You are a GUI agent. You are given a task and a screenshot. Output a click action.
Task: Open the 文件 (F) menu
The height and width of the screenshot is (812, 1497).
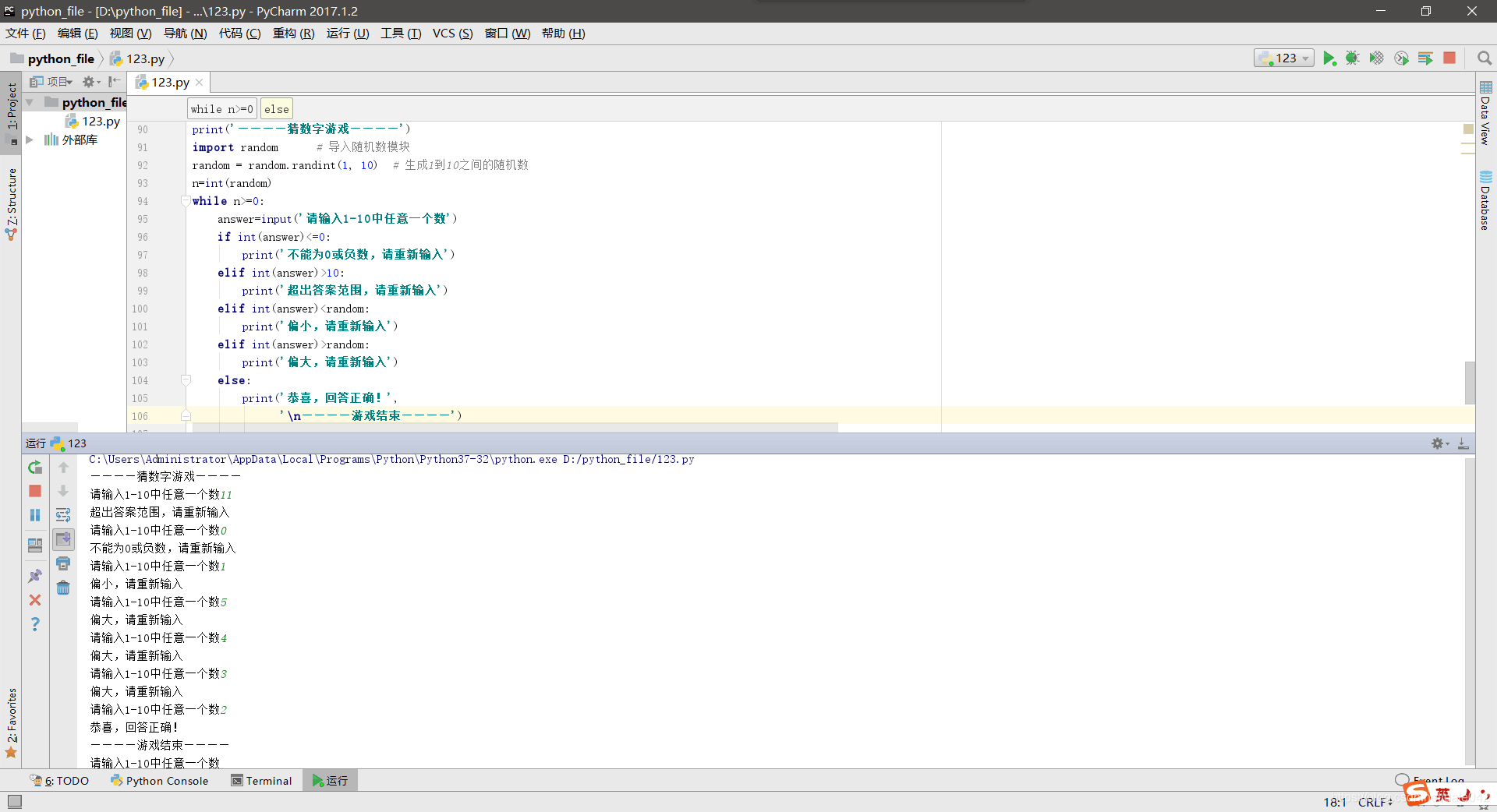pos(26,34)
